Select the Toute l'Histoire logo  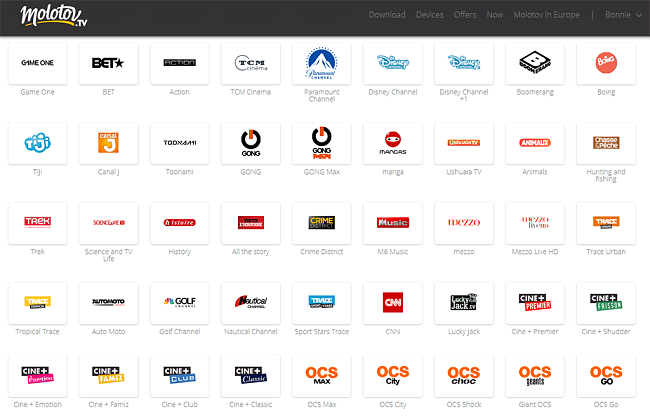(x=251, y=223)
